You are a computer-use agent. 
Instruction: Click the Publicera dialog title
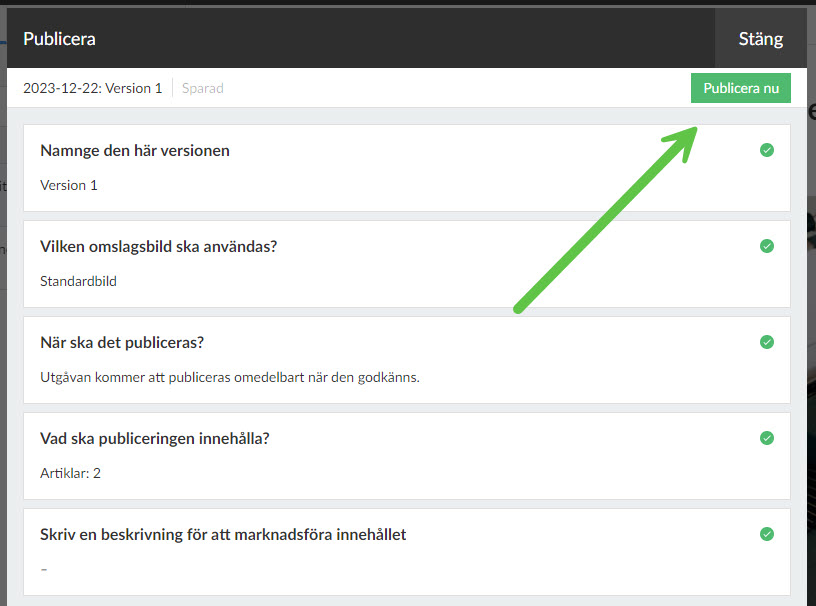click(x=59, y=39)
